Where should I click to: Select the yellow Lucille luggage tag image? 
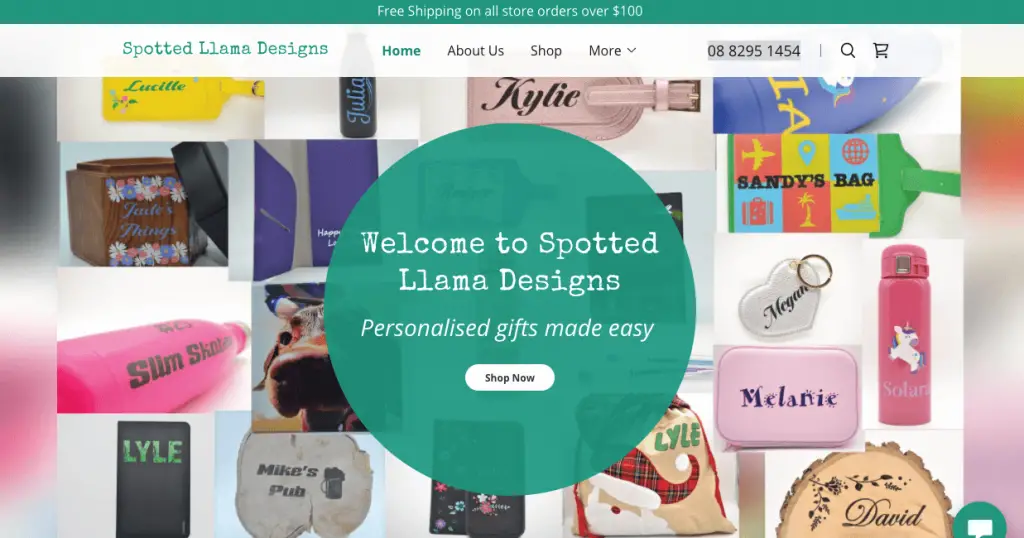tap(161, 106)
